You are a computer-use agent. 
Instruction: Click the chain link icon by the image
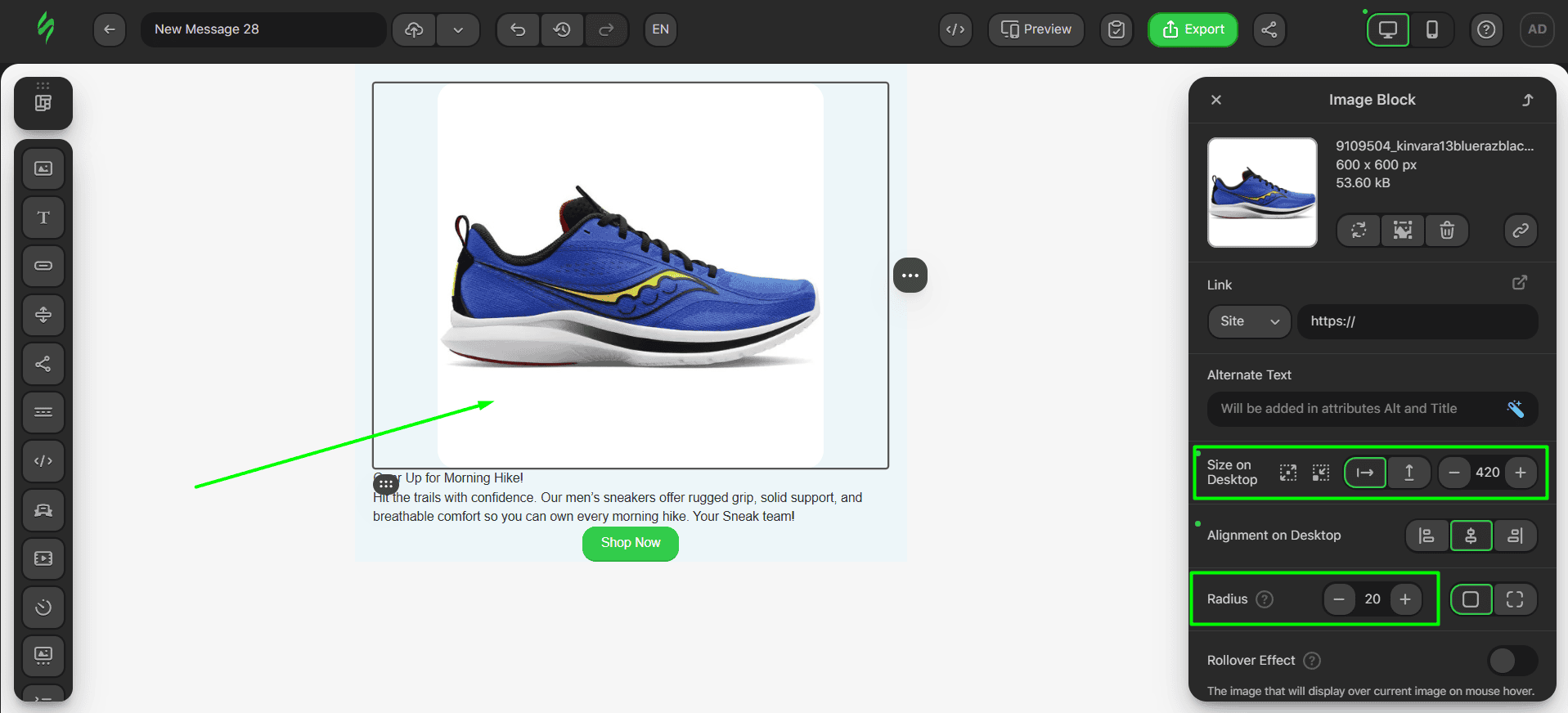point(1521,231)
